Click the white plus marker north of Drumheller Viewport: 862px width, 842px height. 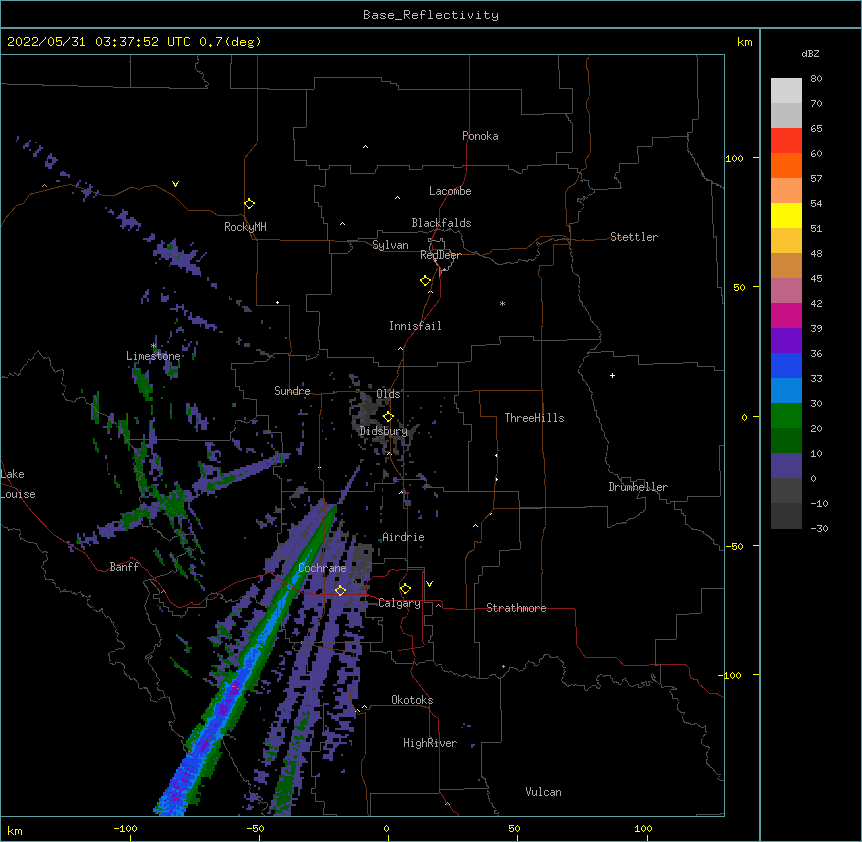(612, 375)
